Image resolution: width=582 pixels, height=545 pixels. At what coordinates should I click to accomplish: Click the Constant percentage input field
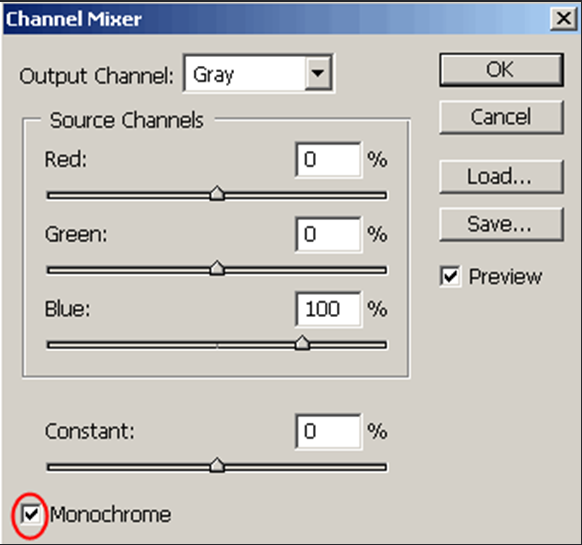click(328, 431)
